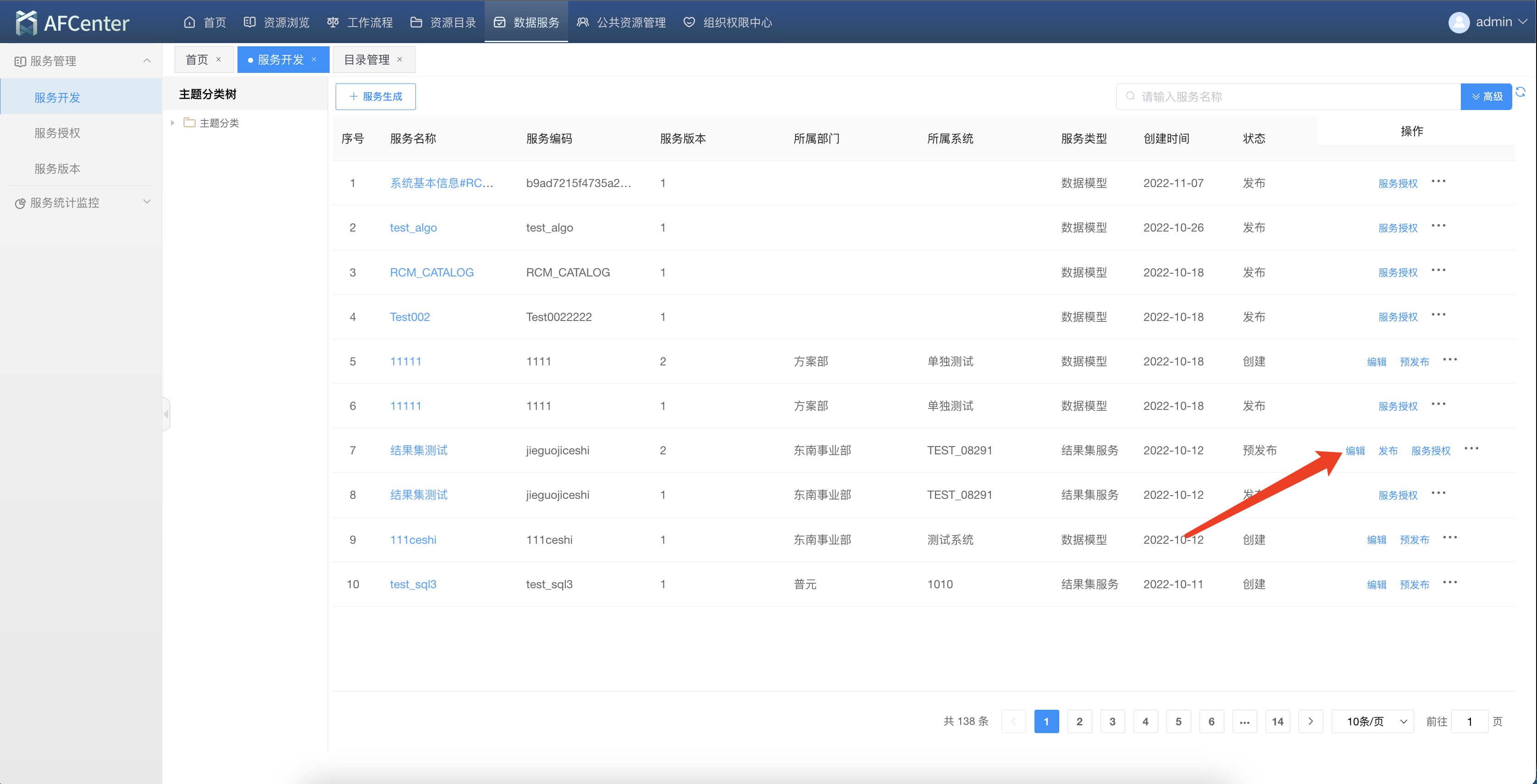The image size is (1537, 784).
Task: Open more actions for test_algo row
Action: tap(1438, 226)
